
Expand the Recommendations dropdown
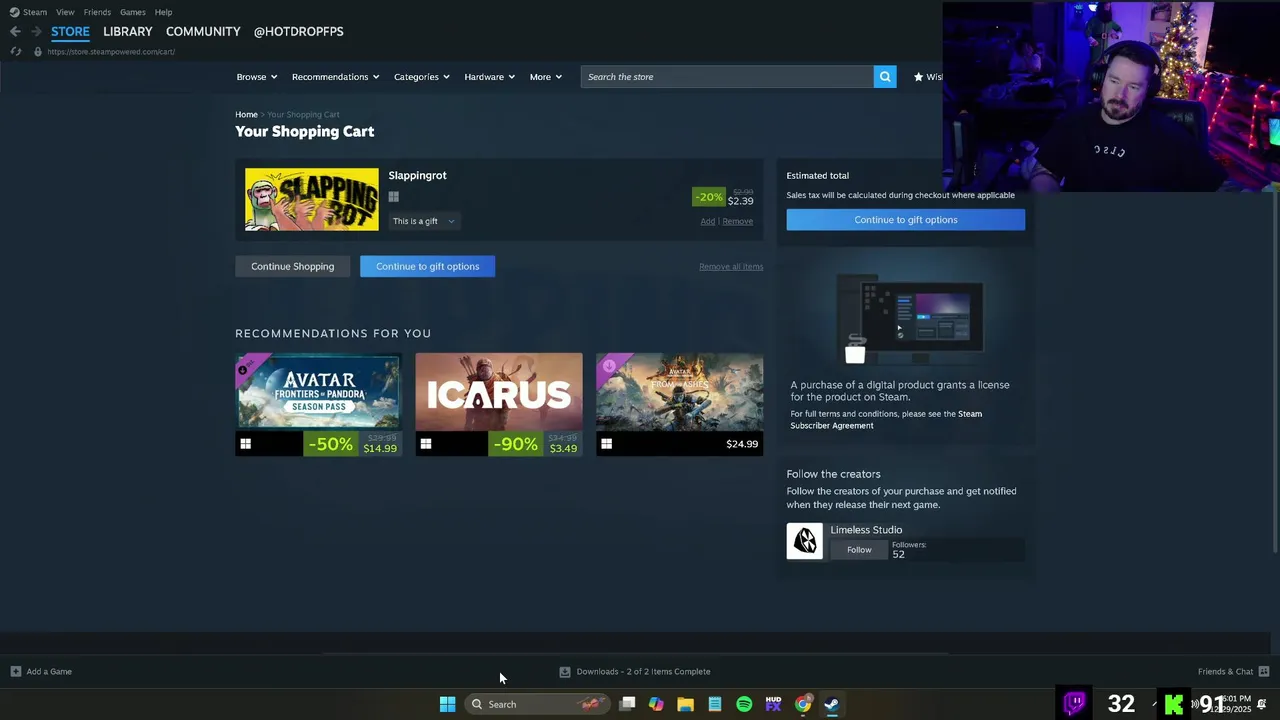[336, 77]
